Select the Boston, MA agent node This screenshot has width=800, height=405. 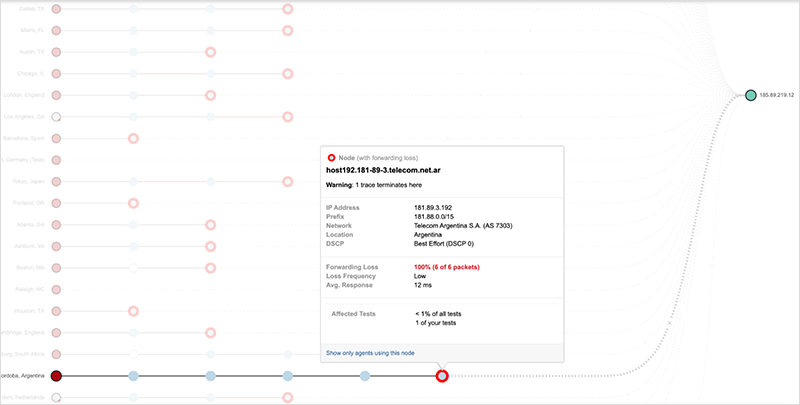pos(57,268)
